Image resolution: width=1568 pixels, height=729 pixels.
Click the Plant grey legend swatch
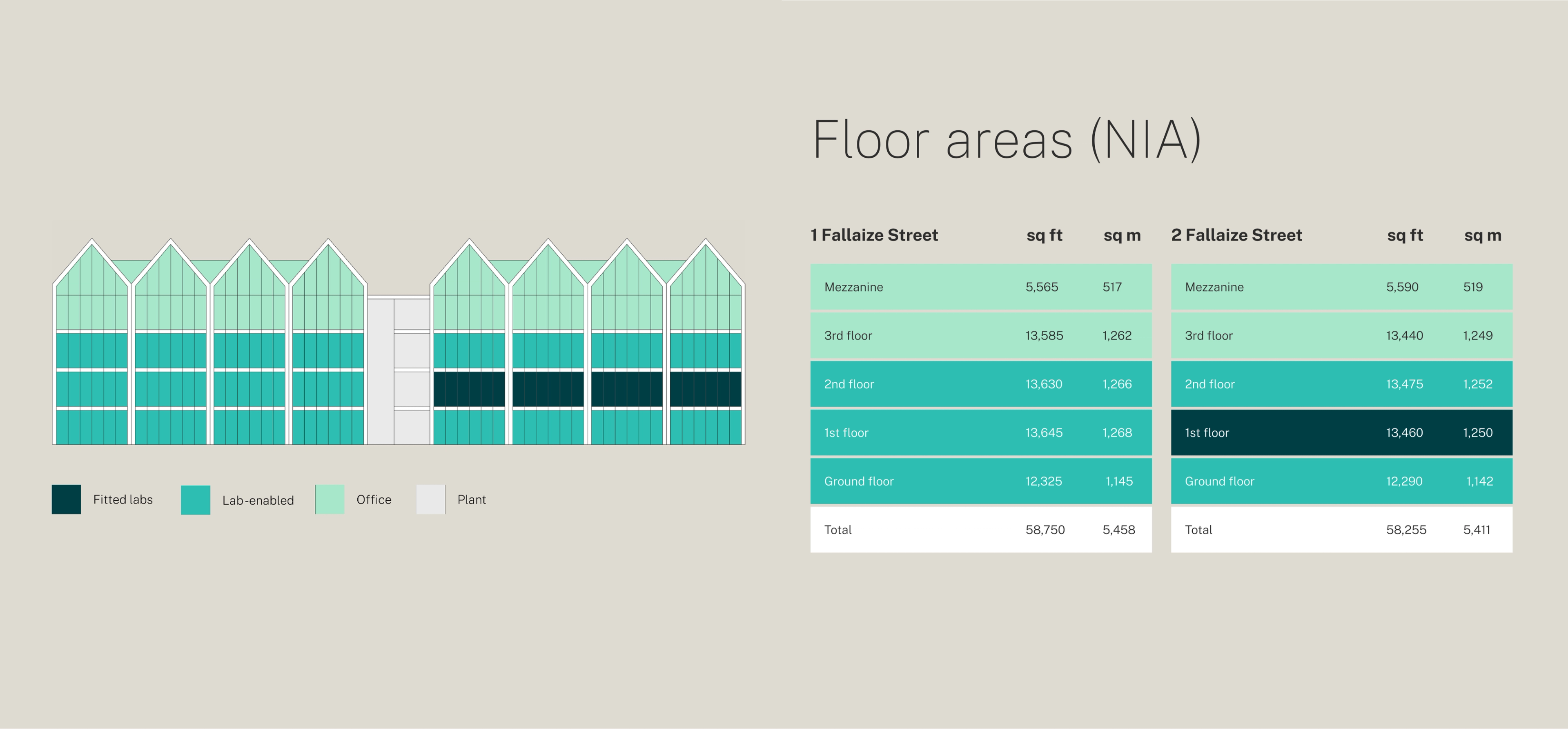430,499
